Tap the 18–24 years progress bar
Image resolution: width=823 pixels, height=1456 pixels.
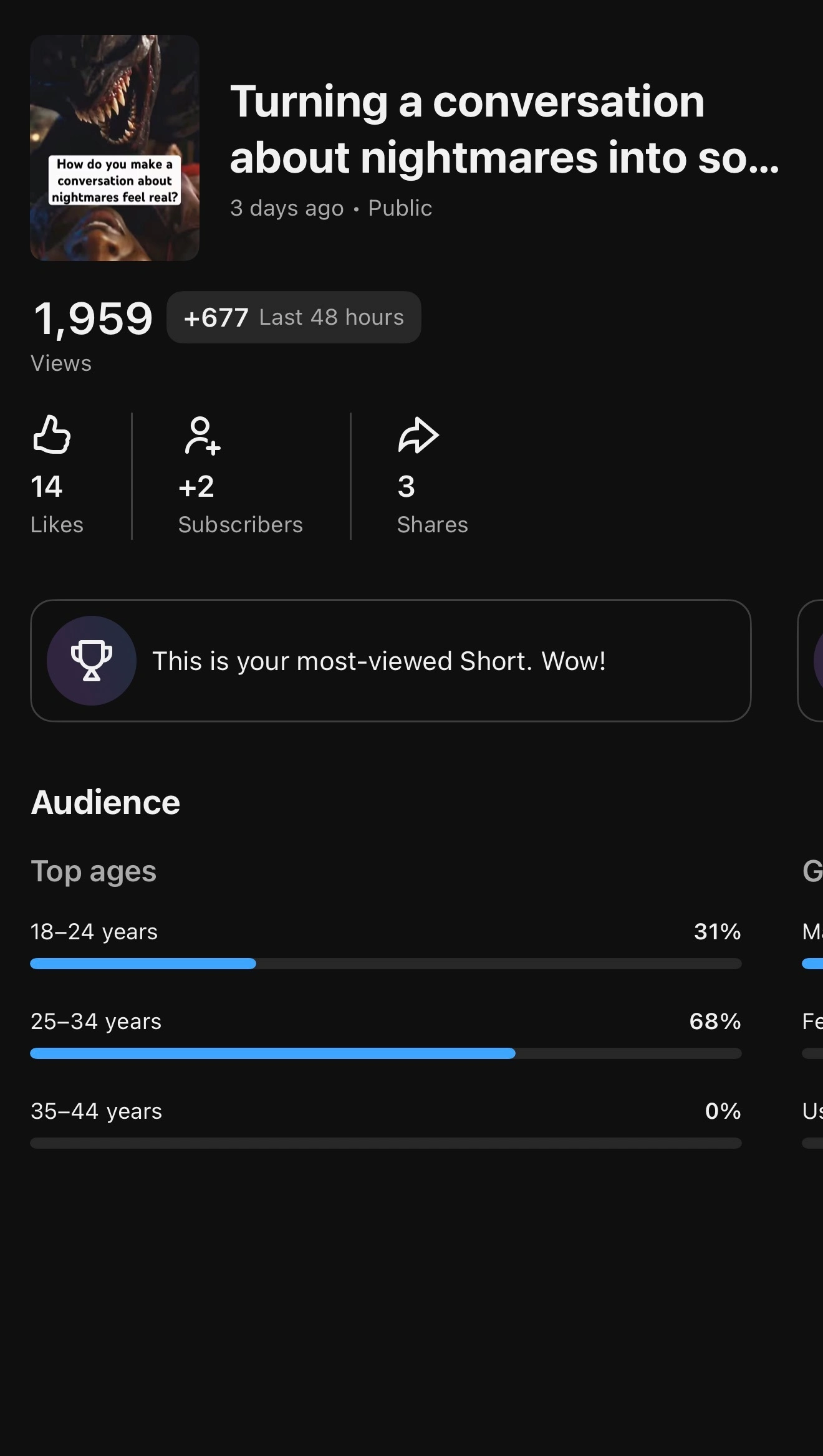386,964
